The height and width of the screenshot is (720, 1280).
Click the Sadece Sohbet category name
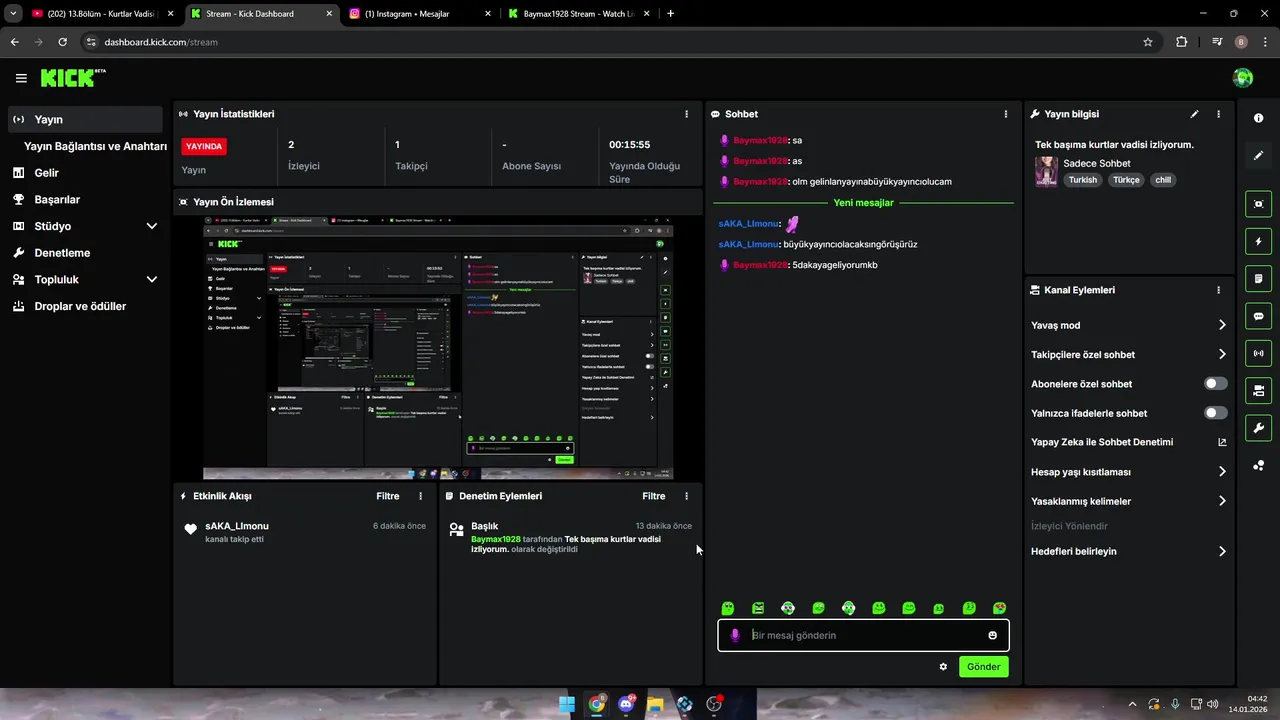1097,163
